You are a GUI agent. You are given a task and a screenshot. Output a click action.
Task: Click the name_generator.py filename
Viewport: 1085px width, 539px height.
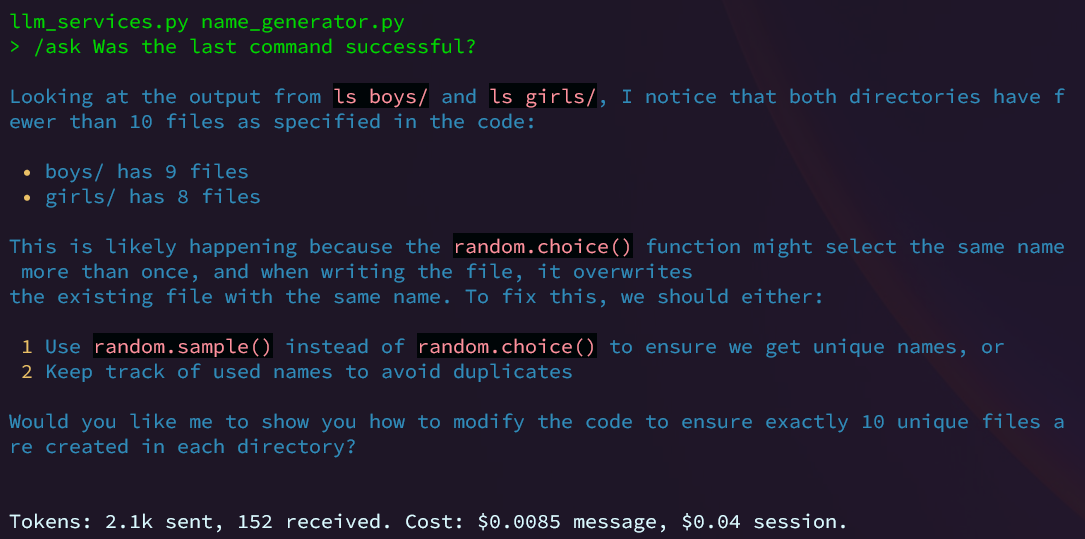(302, 22)
